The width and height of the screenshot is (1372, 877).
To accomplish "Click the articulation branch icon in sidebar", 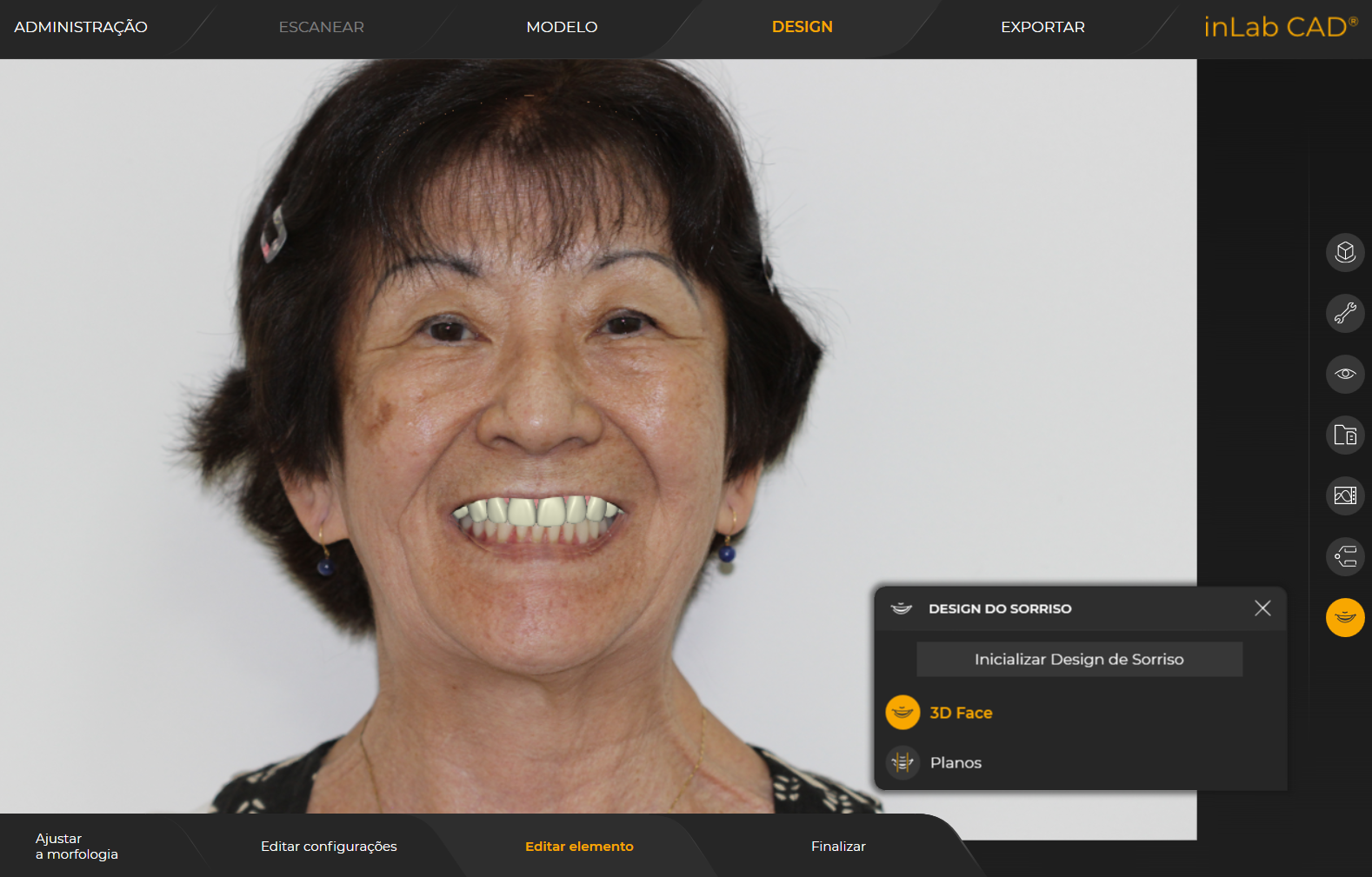I will (1345, 557).
